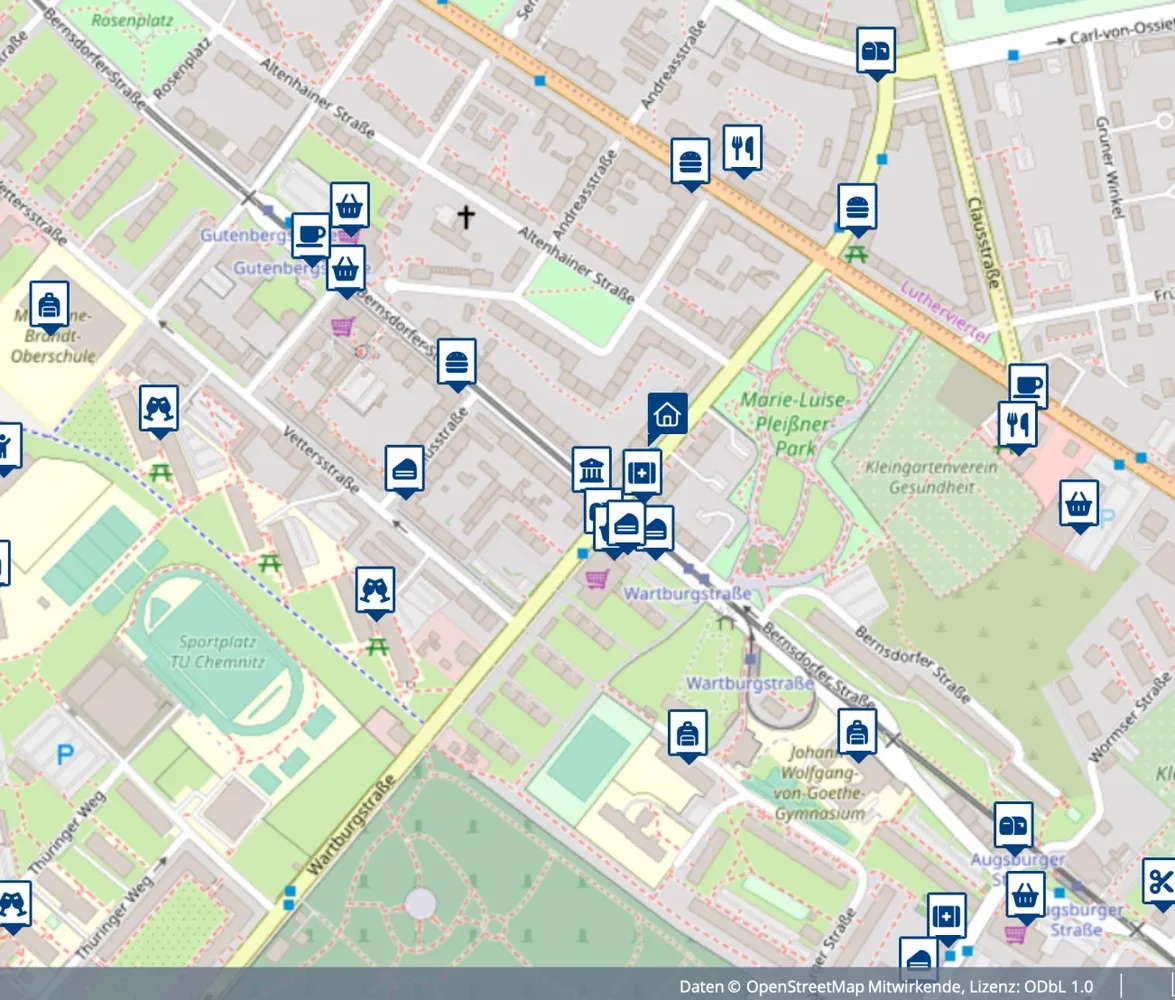The width and height of the screenshot is (1175, 1000).
Task: Click the cake marker between Vettersstraße and Bernsdorfer Straße
Action: click(405, 469)
